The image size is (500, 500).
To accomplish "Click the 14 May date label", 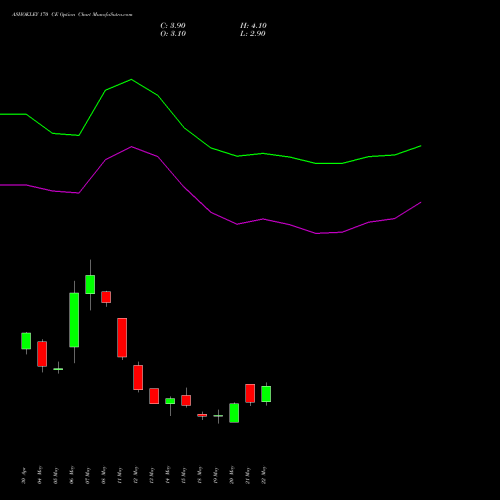I will [168, 475].
